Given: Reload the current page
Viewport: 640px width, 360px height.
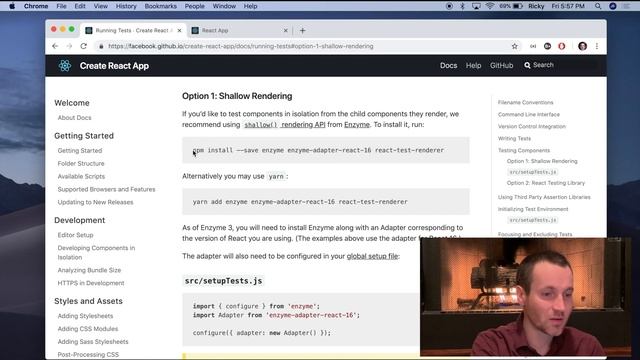Looking at the screenshot, I should tap(84, 46).
